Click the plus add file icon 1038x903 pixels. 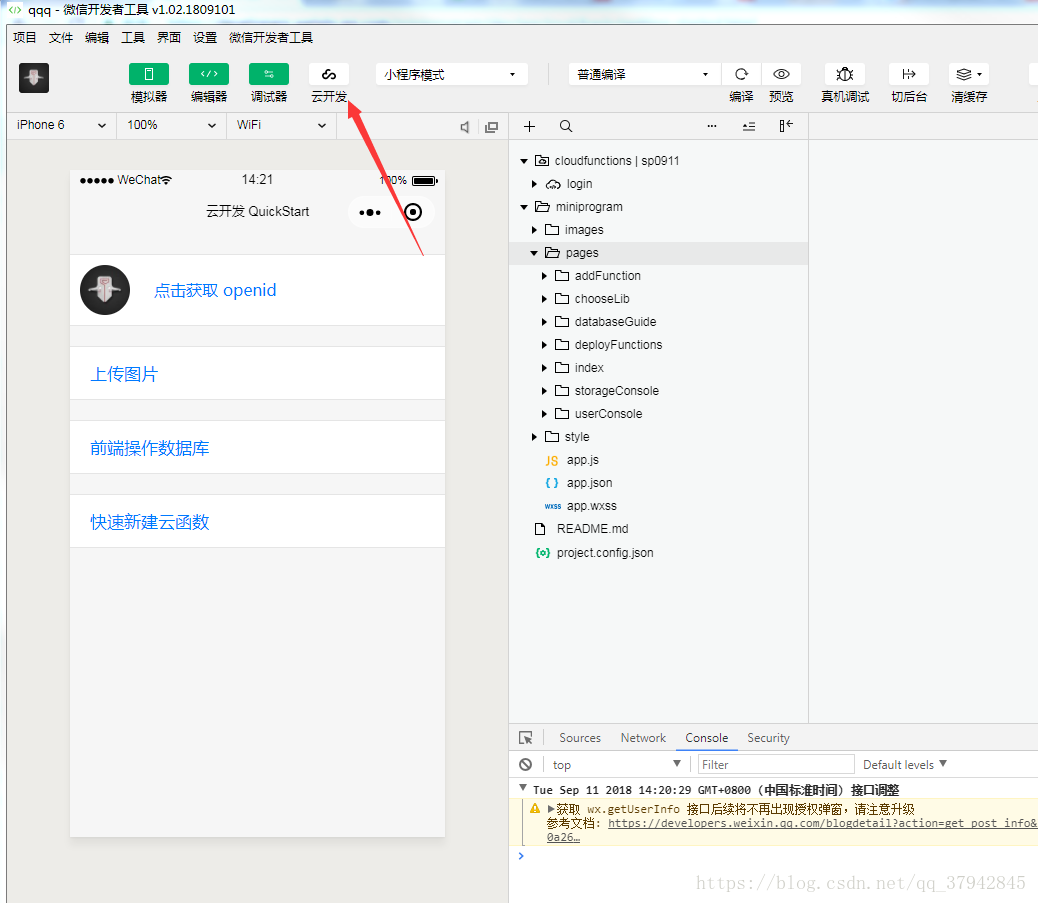pyautogui.click(x=530, y=126)
